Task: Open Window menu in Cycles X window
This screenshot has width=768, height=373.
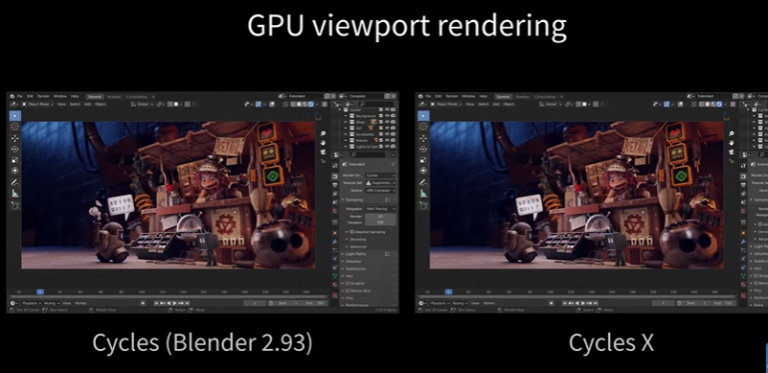Action: click(469, 96)
